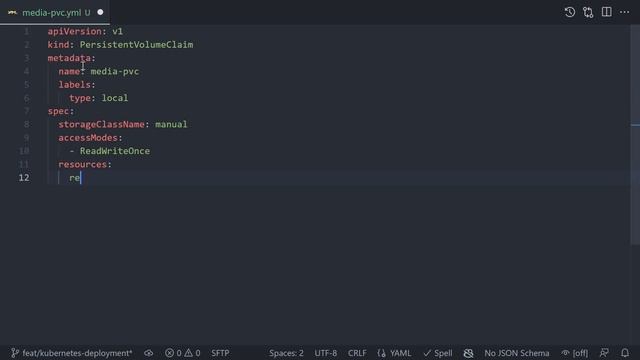Screen dimensions: 640x360
Task: Click on the storageClassName key
Action: click(101, 124)
